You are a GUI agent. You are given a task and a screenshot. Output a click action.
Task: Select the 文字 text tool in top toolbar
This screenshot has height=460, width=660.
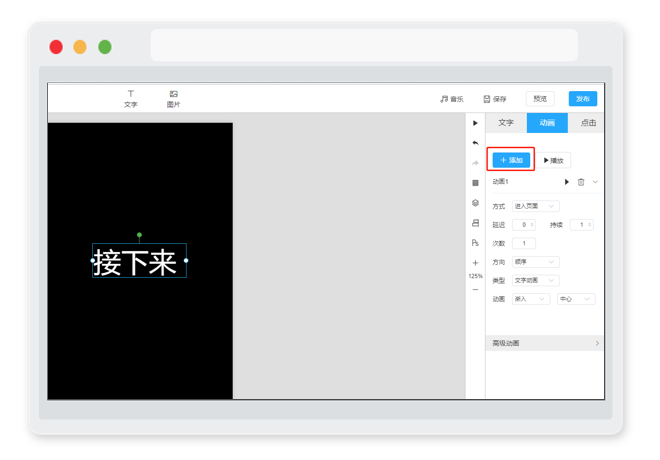(x=130, y=99)
